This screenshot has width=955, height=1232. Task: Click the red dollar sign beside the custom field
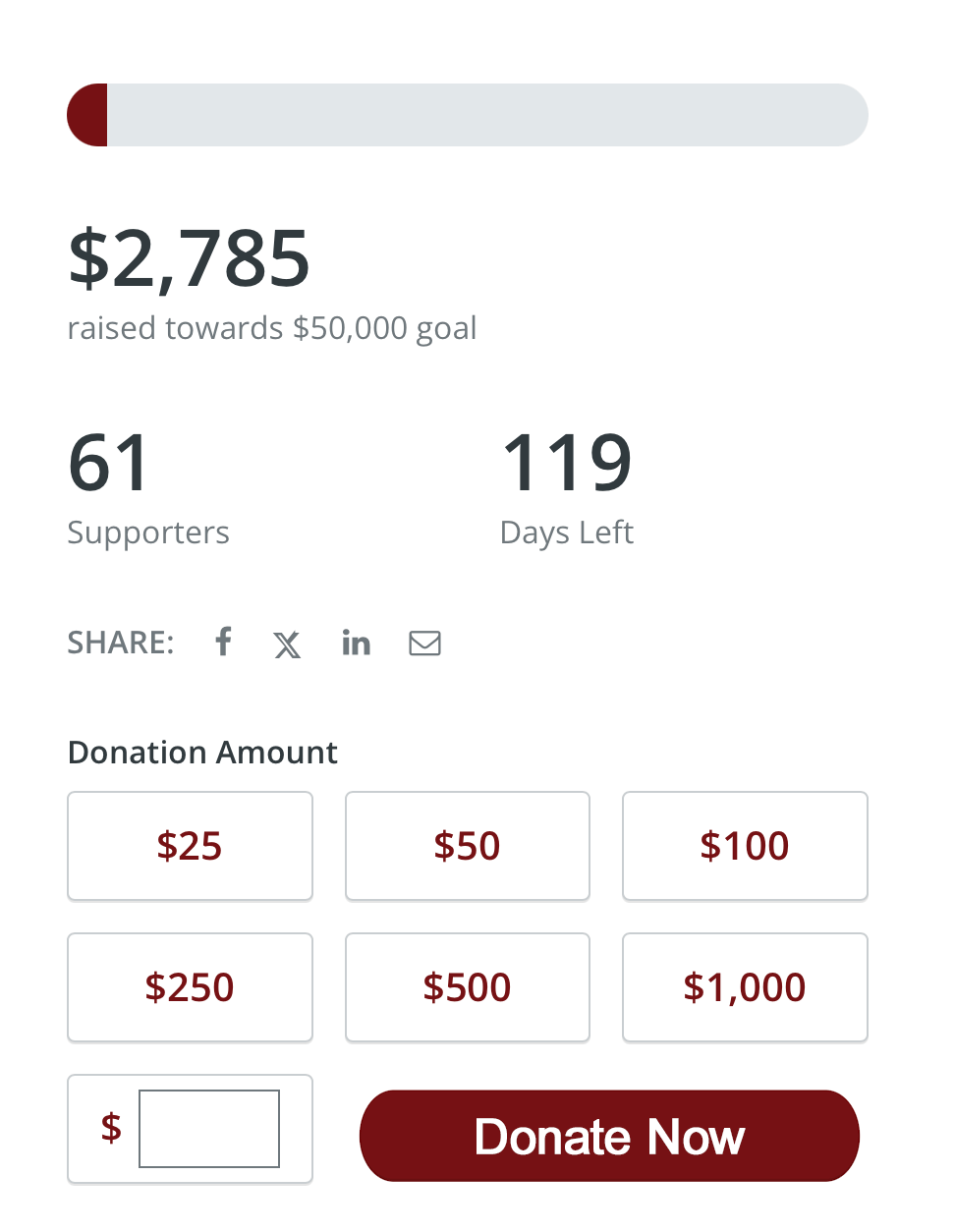tap(111, 1128)
